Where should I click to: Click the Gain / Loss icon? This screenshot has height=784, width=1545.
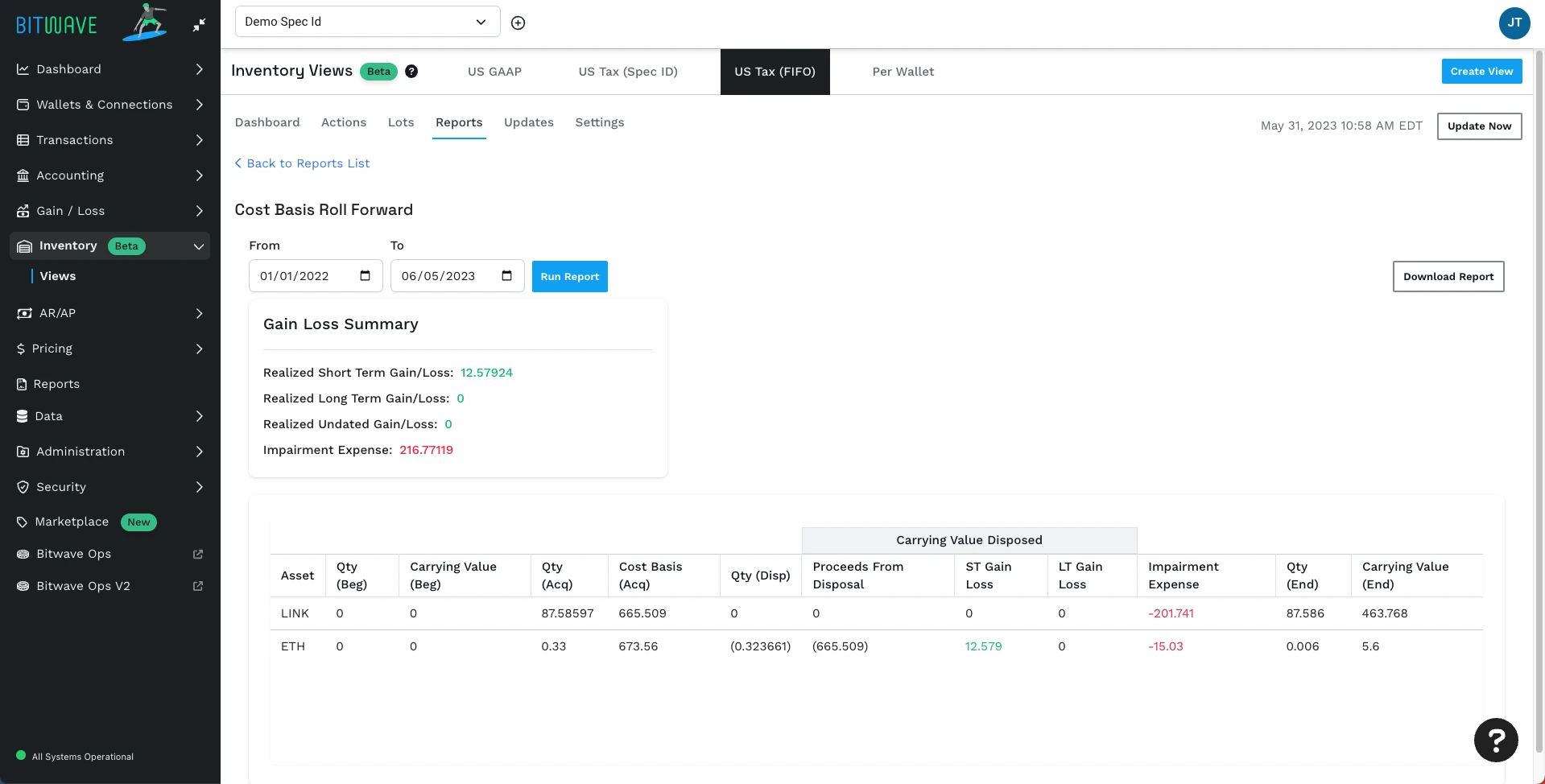pos(23,211)
